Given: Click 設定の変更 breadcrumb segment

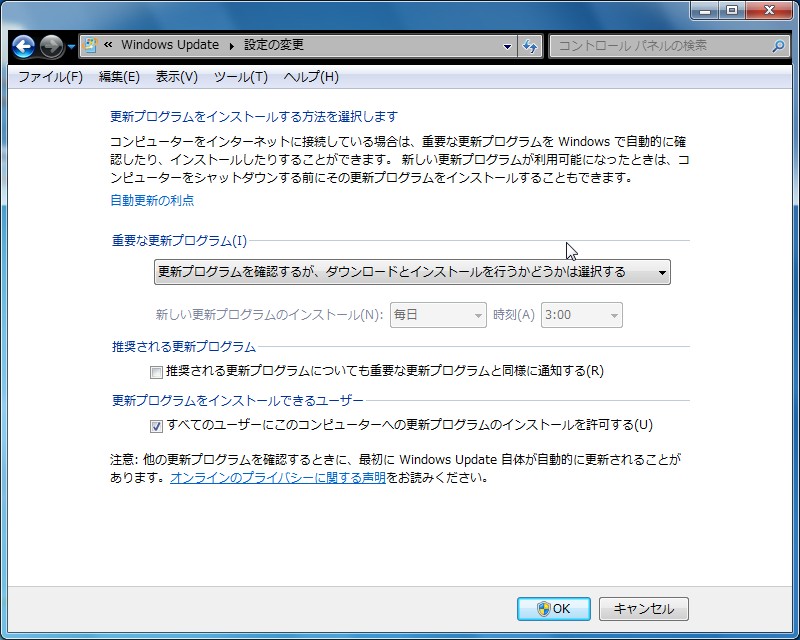Looking at the screenshot, I should [x=274, y=45].
